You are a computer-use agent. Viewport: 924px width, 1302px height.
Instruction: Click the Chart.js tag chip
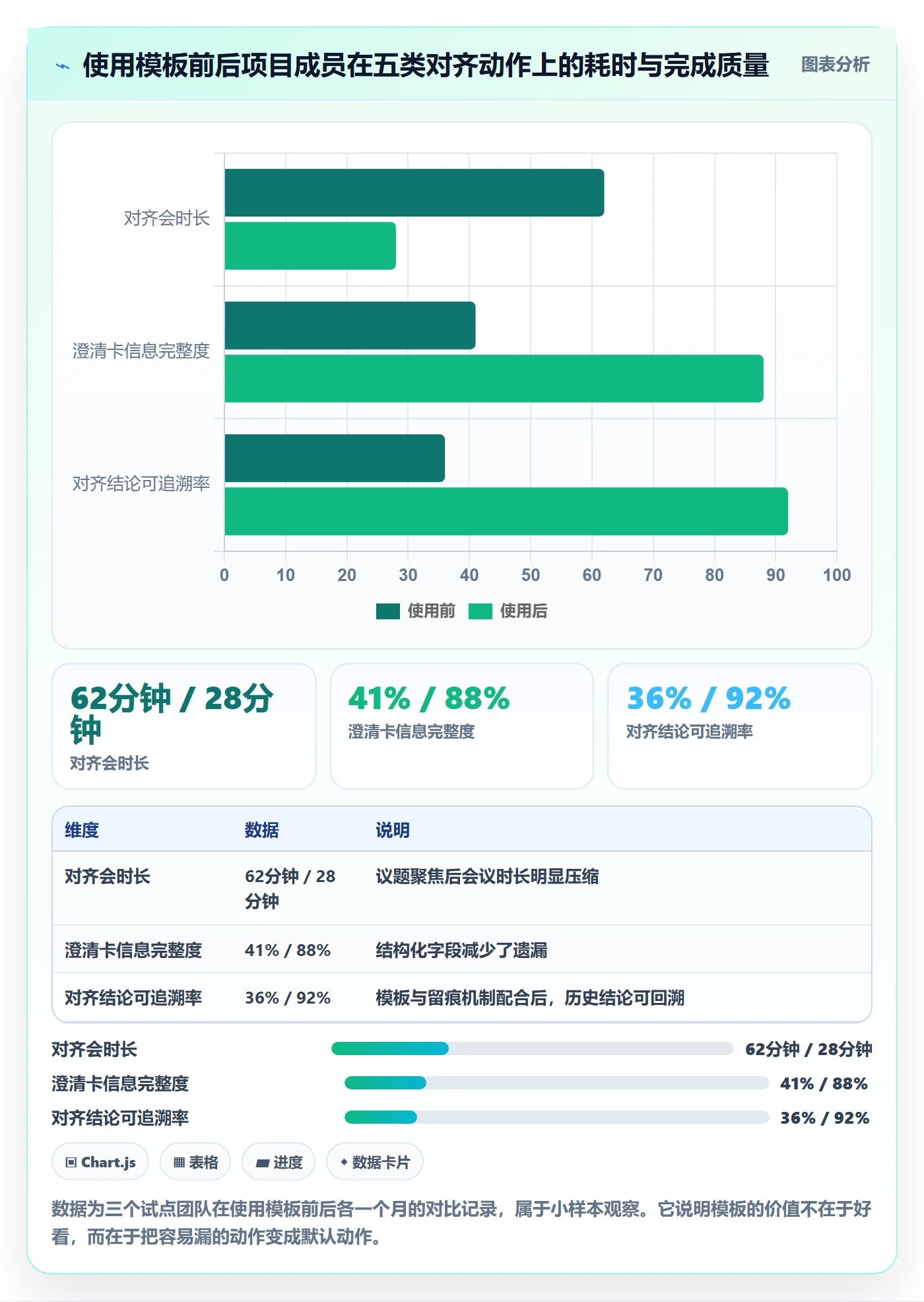click(100, 1162)
